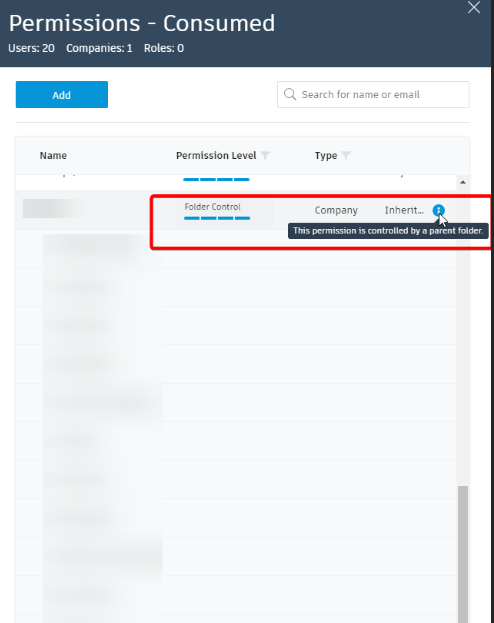Click the magnifier search icon
This screenshot has height=623, width=494.
coord(290,95)
